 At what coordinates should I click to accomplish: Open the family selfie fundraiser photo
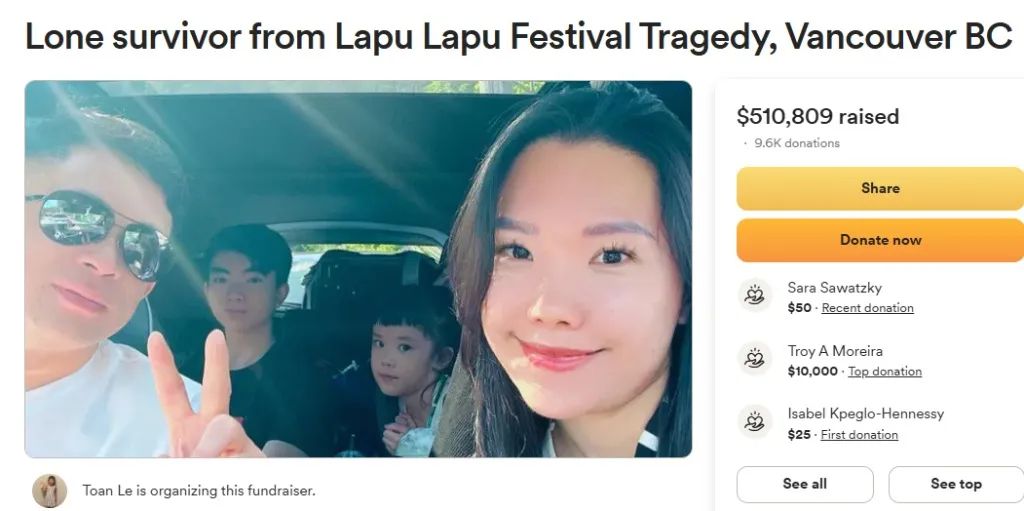[358, 269]
